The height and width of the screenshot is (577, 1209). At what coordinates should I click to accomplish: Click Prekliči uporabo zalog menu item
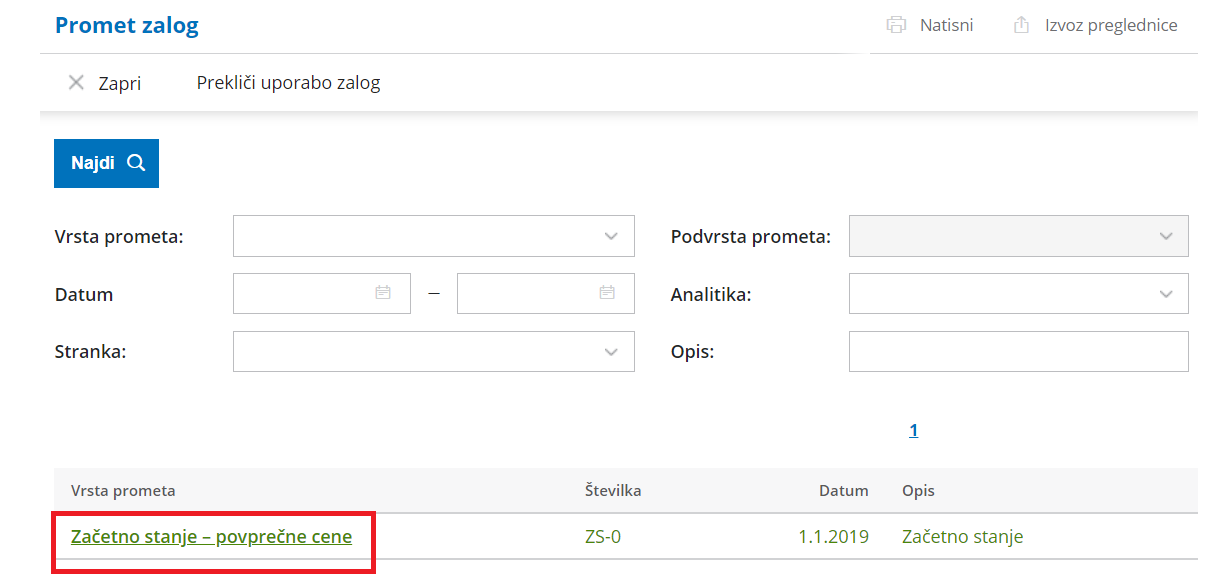(288, 83)
